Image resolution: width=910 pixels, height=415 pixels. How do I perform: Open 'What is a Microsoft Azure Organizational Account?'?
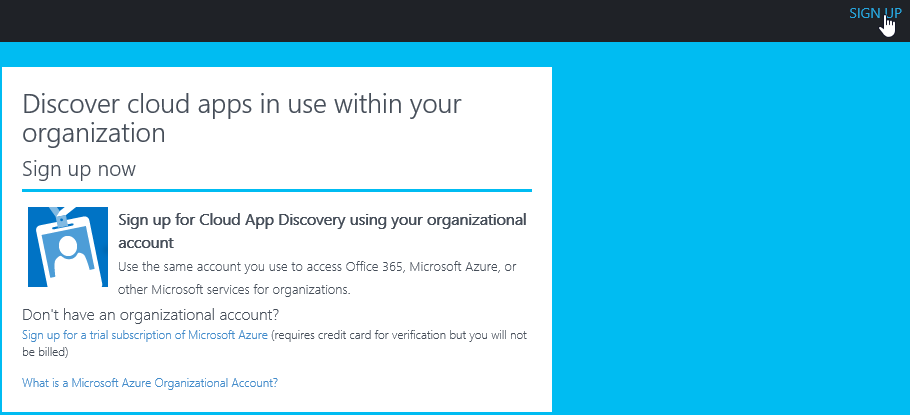coord(150,382)
